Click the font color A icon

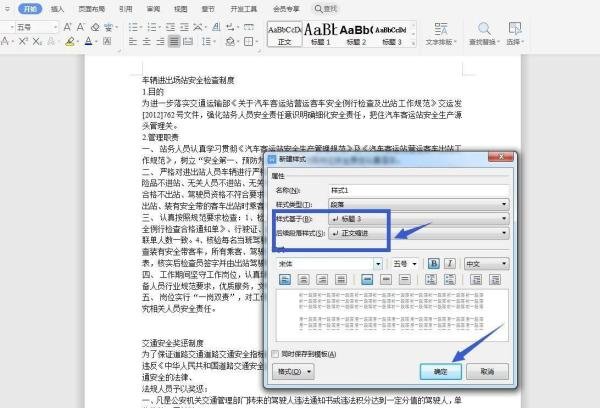pos(88,41)
